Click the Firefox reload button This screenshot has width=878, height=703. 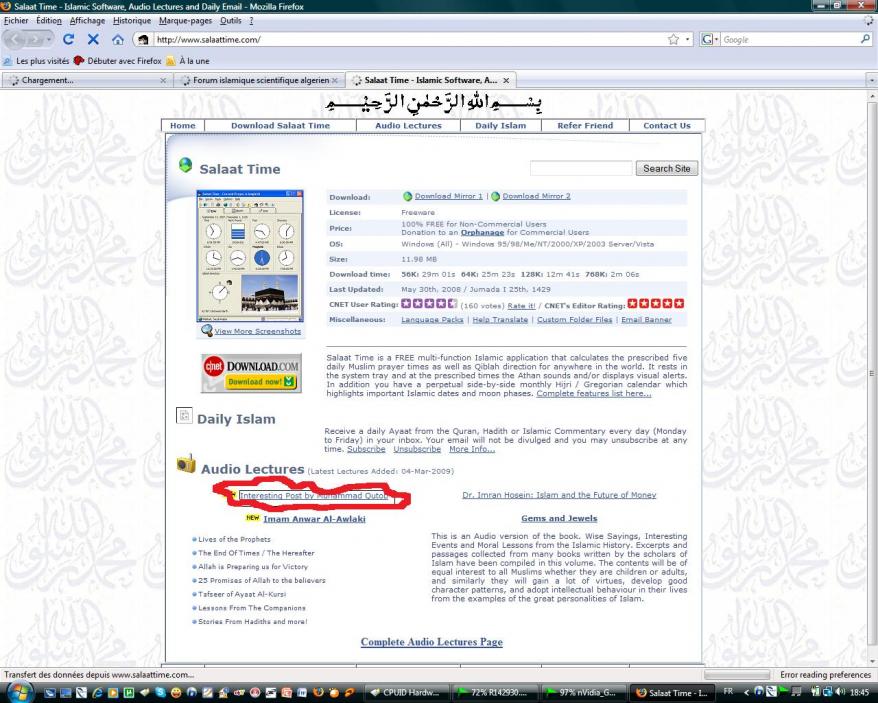(x=68, y=39)
